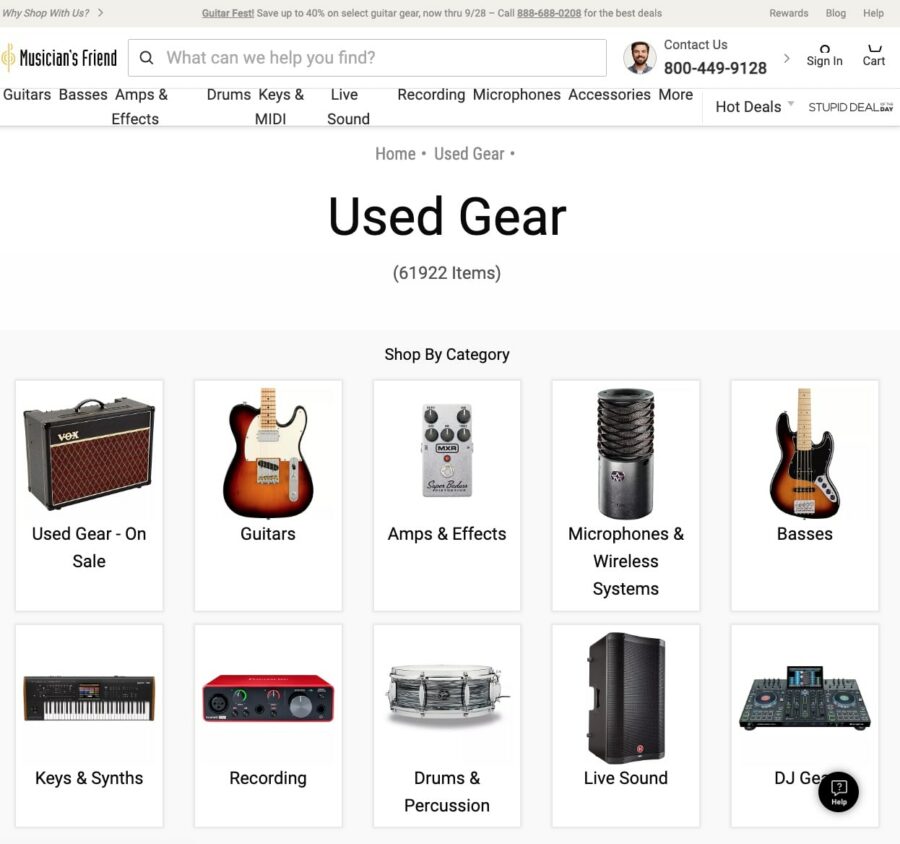900x844 pixels.
Task: Click the search magnifier icon
Action: click(146, 58)
